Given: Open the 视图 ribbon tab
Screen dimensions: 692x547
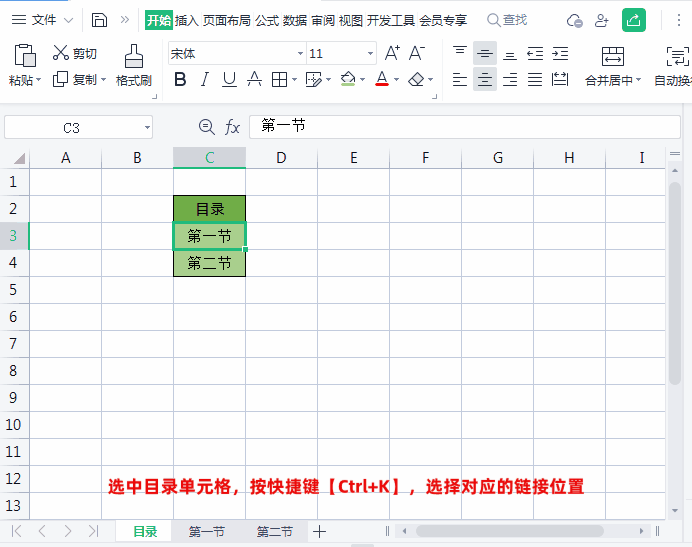Looking at the screenshot, I should (x=351, y=20).
